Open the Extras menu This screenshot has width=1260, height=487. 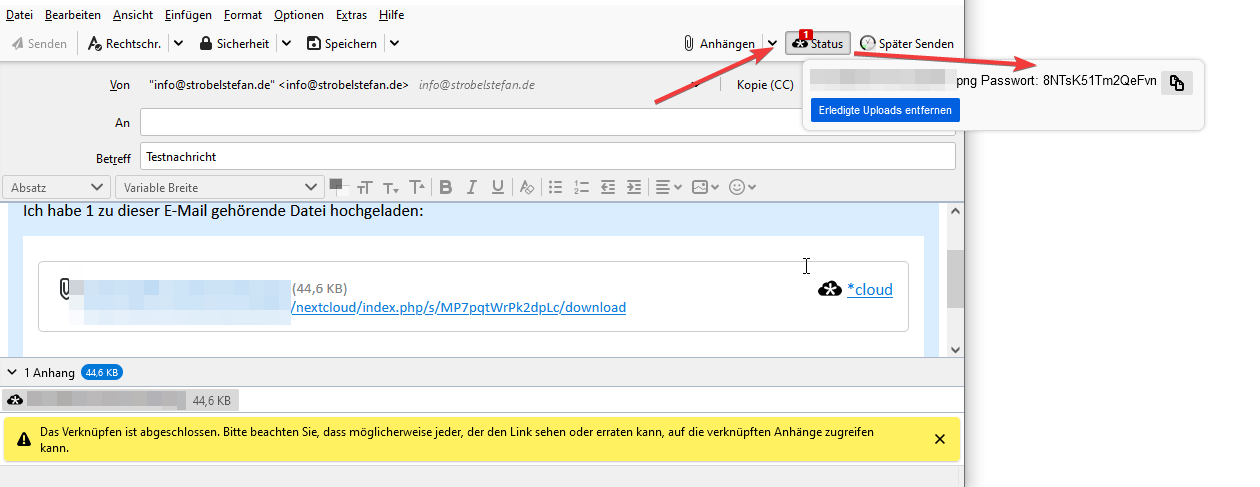(351, 15)
